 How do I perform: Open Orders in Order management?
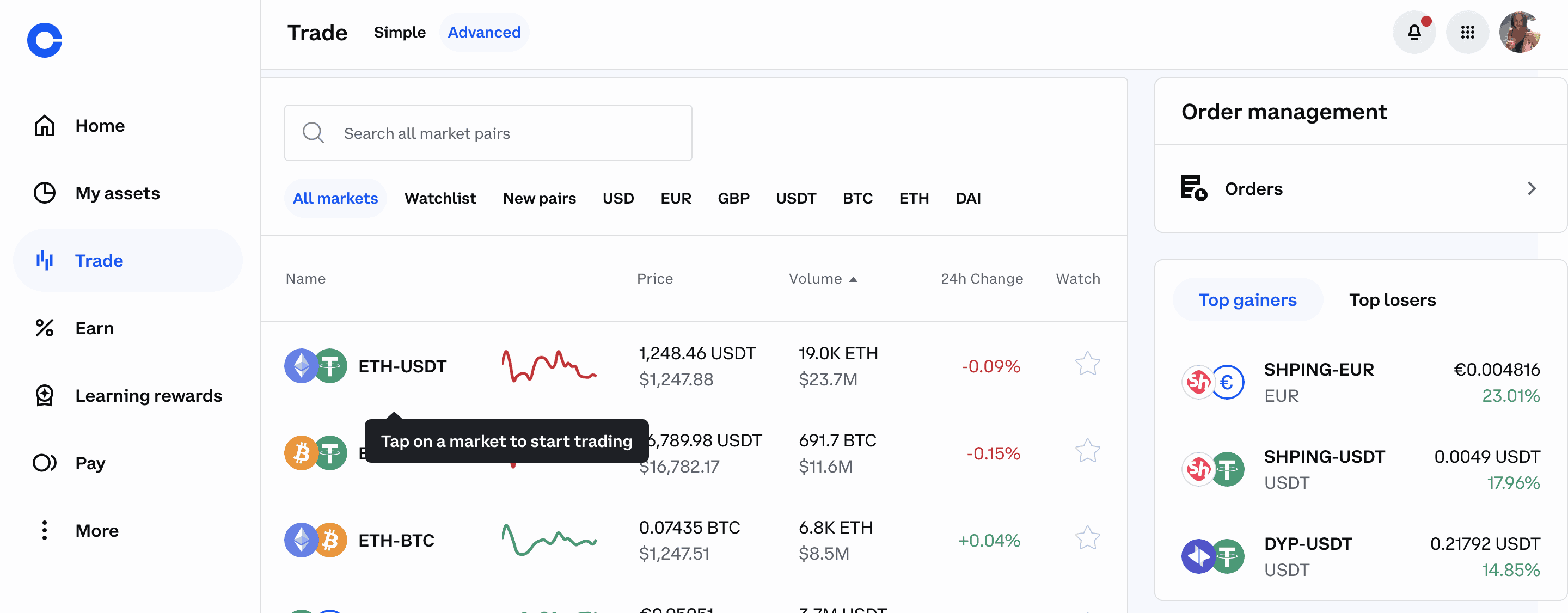pos(1360,189)
